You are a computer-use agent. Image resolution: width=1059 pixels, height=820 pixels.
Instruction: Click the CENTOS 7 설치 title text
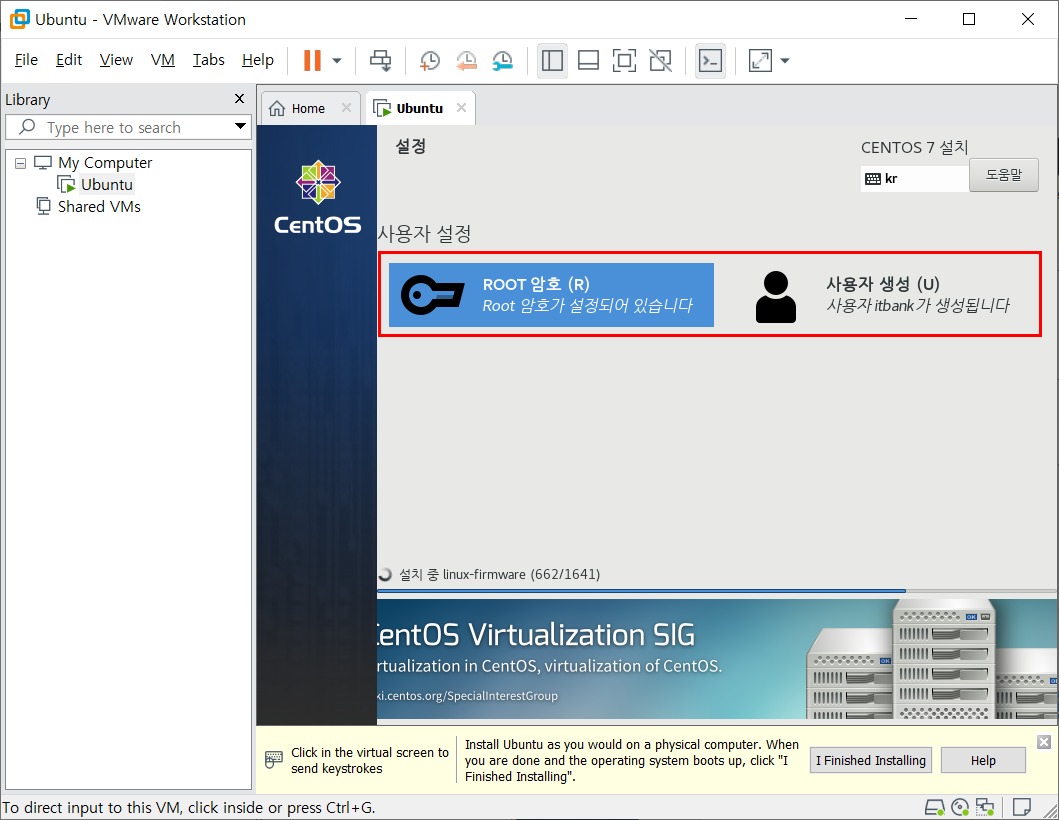pyautogui.click(x=914, y=147)
